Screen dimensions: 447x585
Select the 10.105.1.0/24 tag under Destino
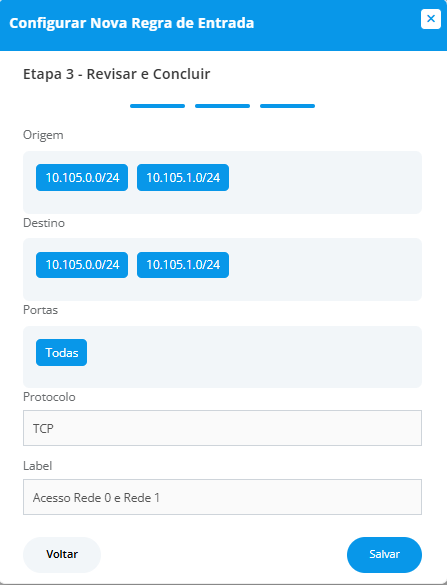tap(183, 265)
